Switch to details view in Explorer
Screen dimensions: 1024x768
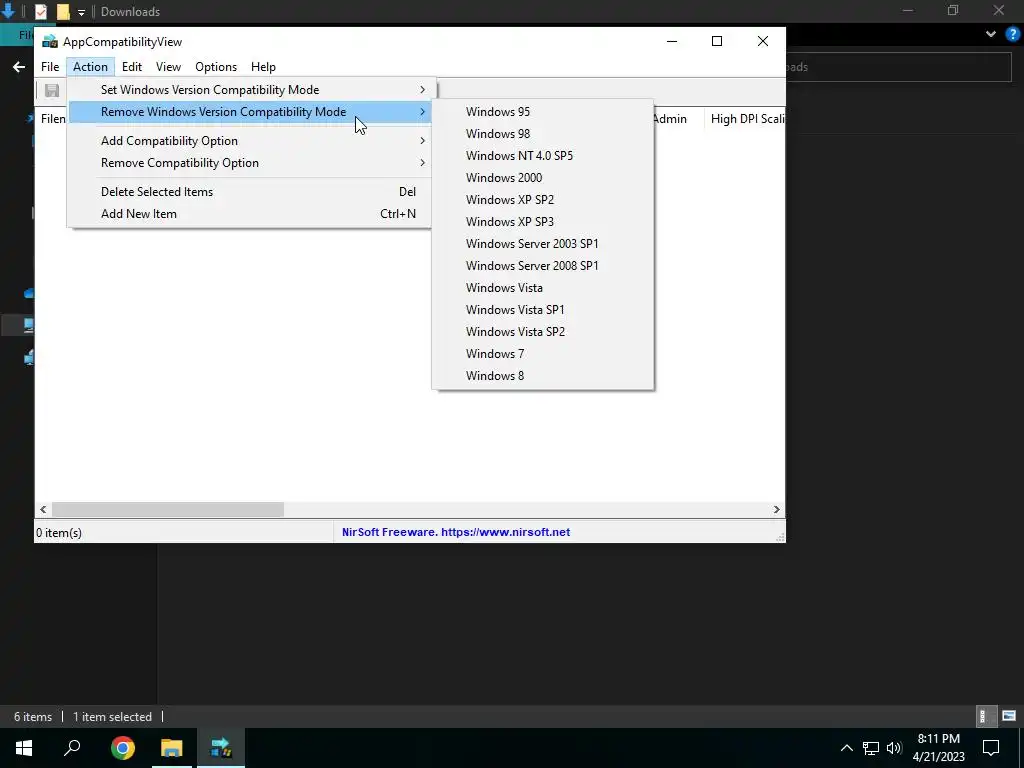tap(984, 716)
